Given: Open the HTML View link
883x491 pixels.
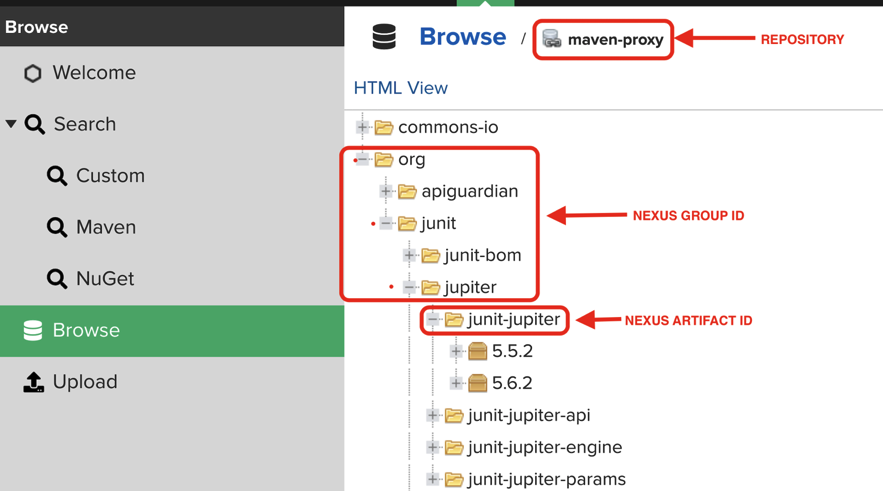Looking at the screenshot, I should point(400,88).
